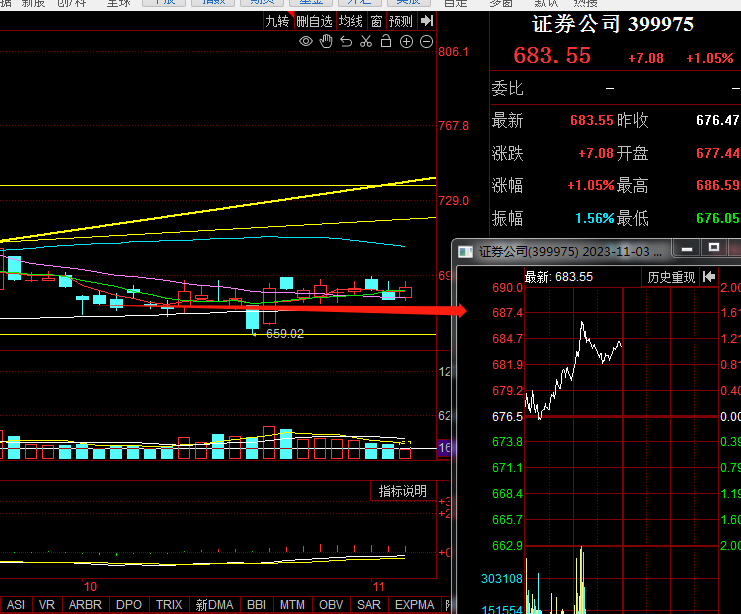
Task: Click the undo arrow icon in chart toolbar
Action: tap(346, 42)
